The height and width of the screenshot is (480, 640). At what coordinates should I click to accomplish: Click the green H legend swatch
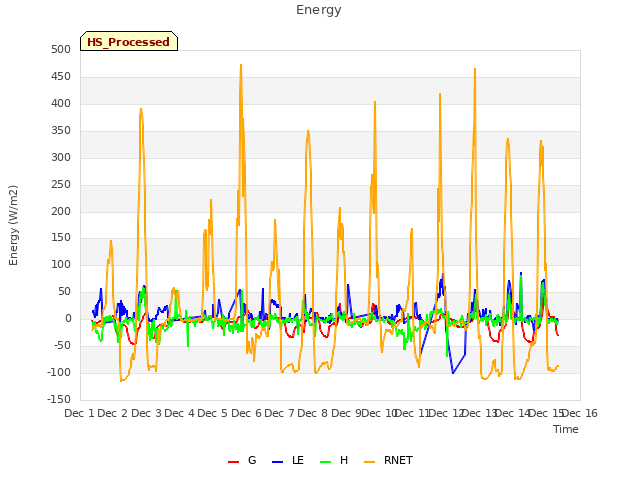[x=325, y=462]
